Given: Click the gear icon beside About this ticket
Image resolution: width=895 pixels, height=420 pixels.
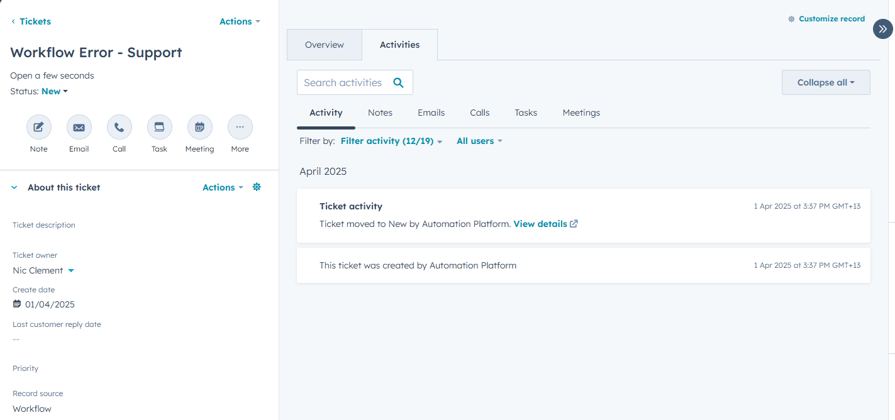Looking at the screenshot, I should point(257,187).
